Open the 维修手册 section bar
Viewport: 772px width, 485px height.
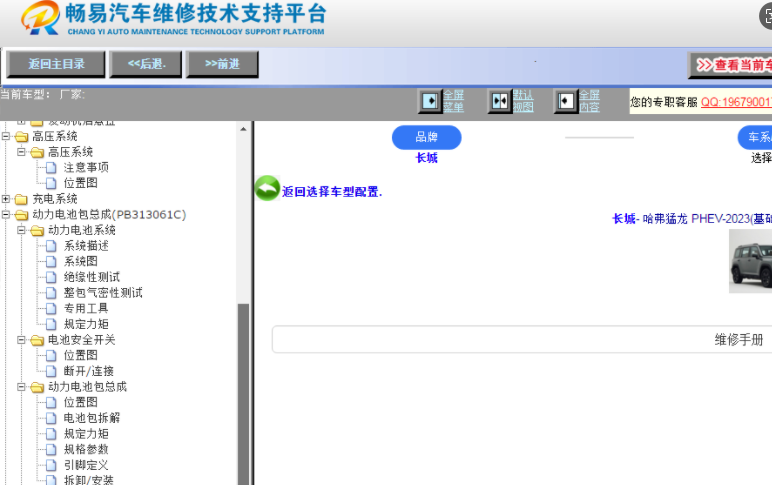[x=522, y=339]
